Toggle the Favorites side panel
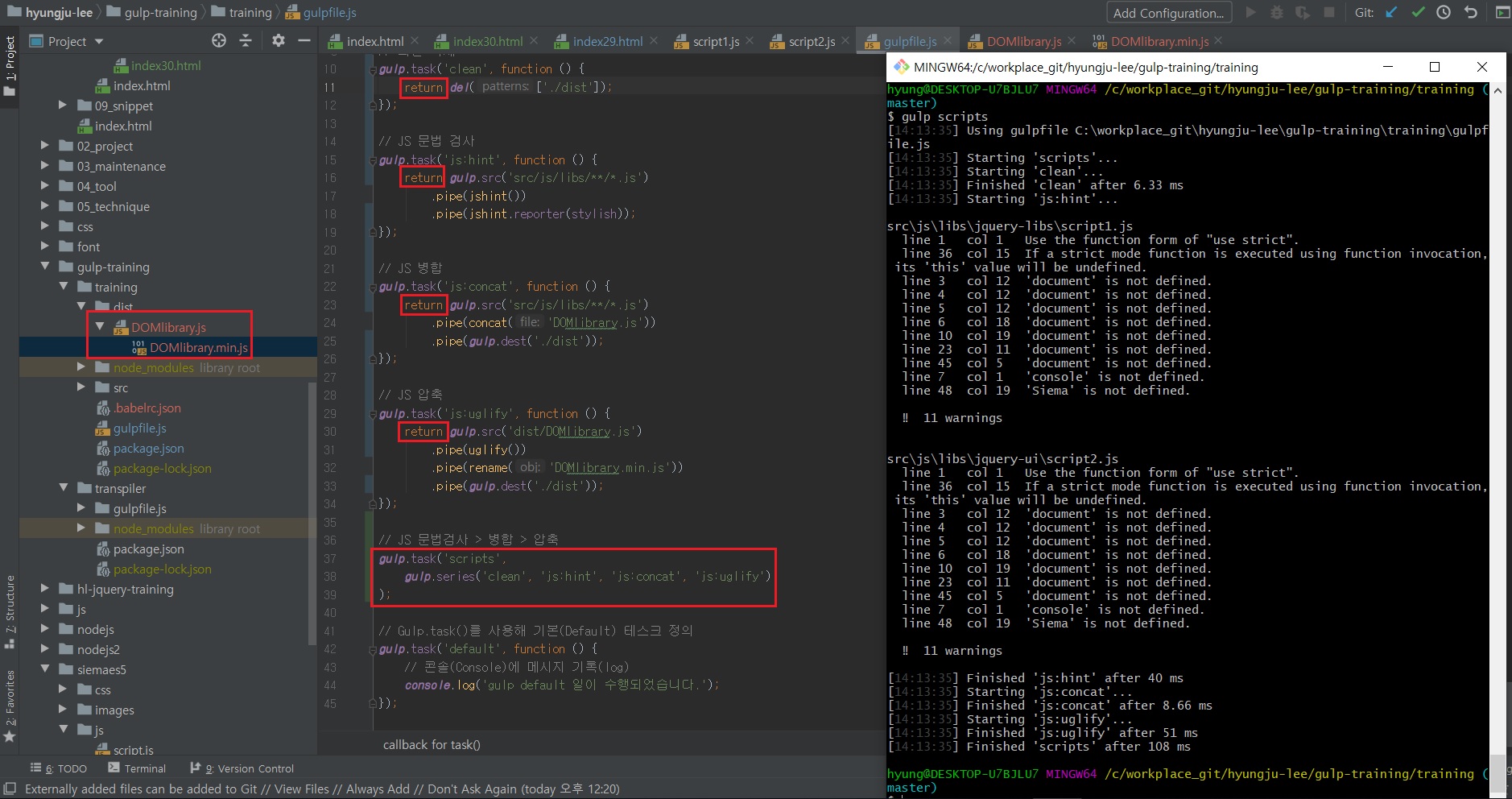Viewport: 1512px width, 799px height. [x=10, y=705]
